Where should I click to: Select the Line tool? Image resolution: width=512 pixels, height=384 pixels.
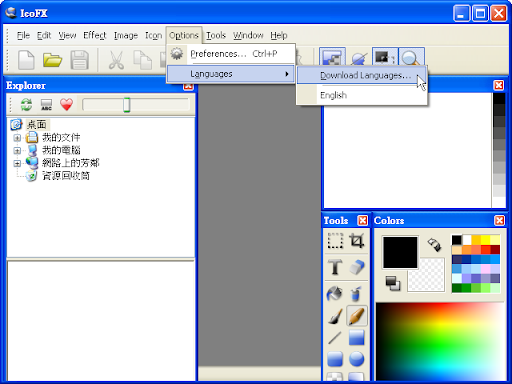point(335,338)
